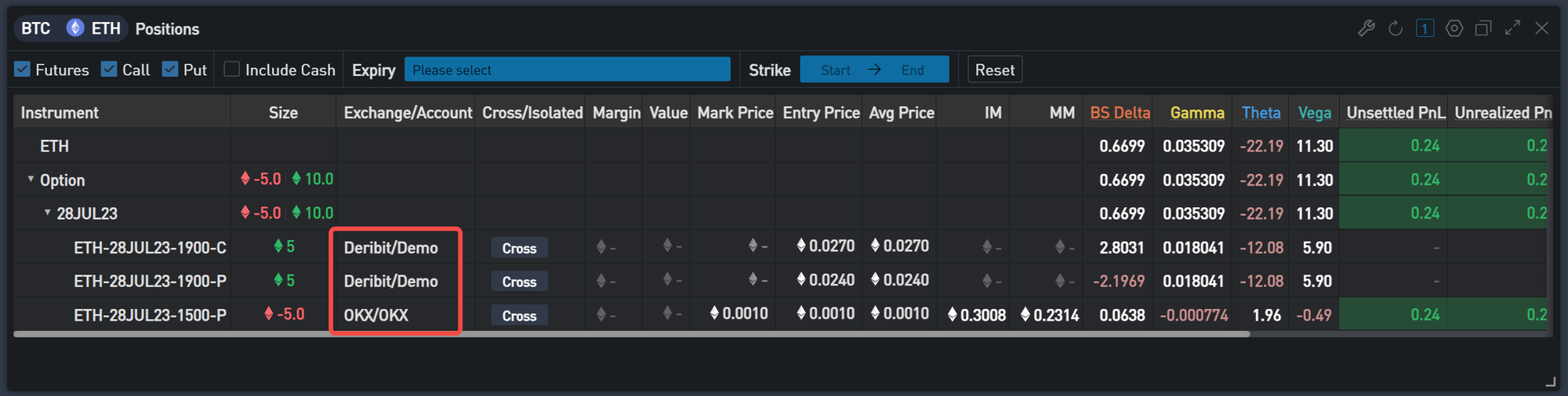Screen dimensions: 1568x396
Task: Uncheck the Futures checkbox
Action: tap(23, 70)
